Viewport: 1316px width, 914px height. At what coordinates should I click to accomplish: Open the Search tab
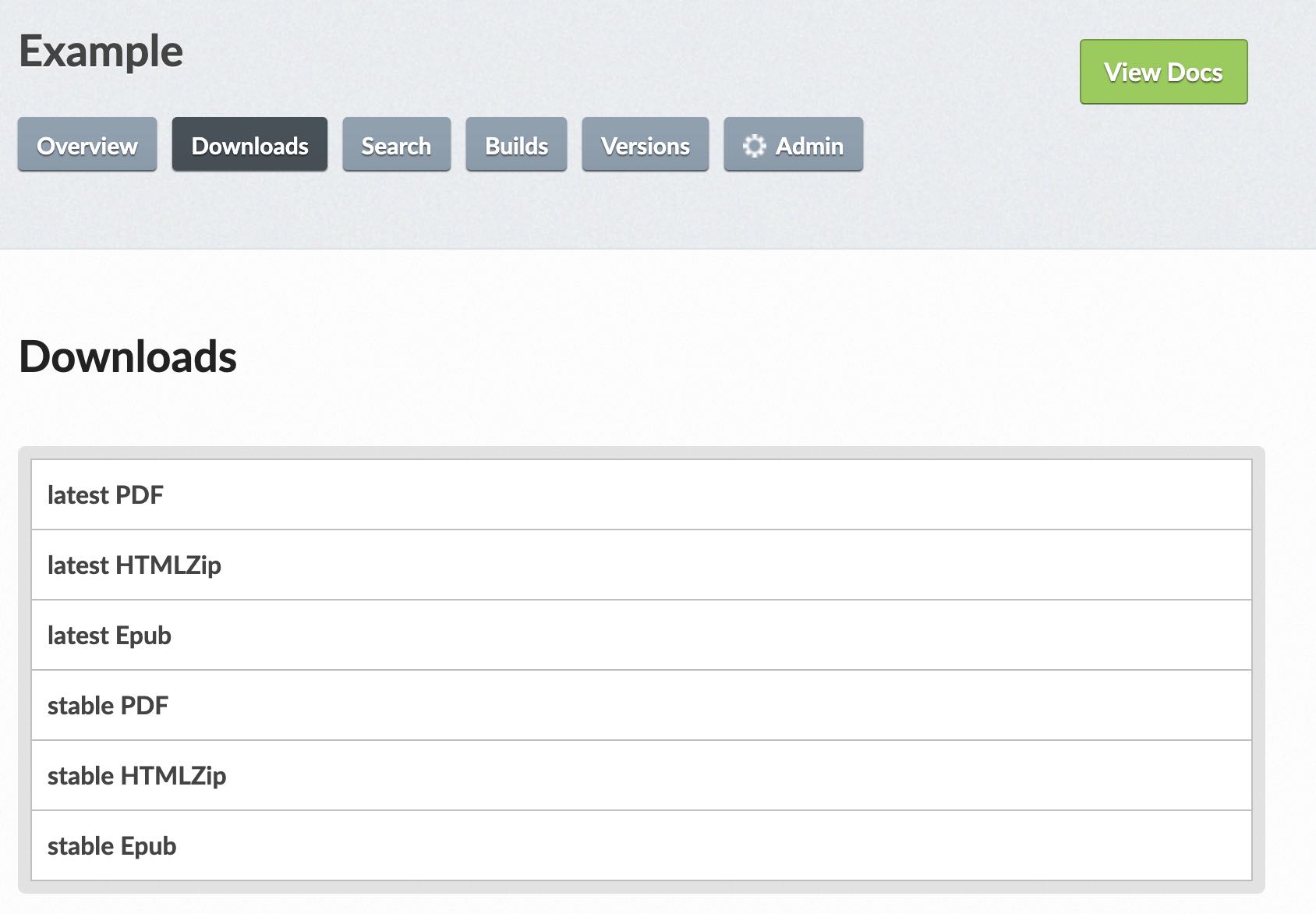coord(396,146)
